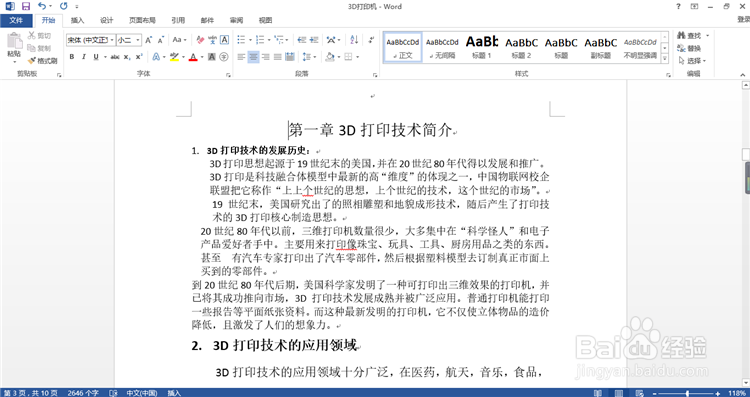Toggle Show/Hide paragraph marks
The image size is (750, 397).
point(371,40)
